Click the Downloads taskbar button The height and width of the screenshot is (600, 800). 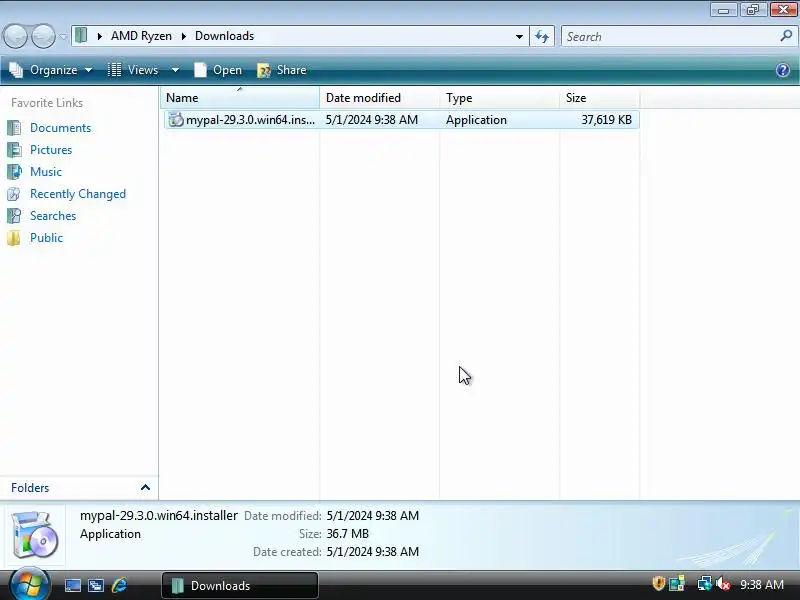pyautogui.click(x=240, y=585)
